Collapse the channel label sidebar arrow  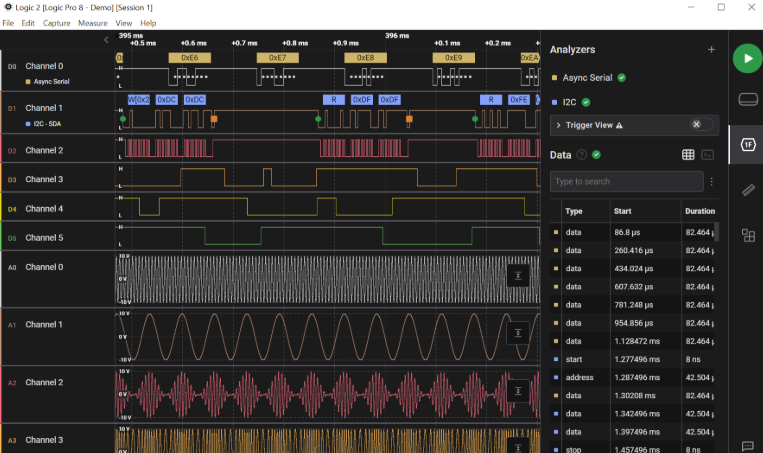tap(107, 40)
